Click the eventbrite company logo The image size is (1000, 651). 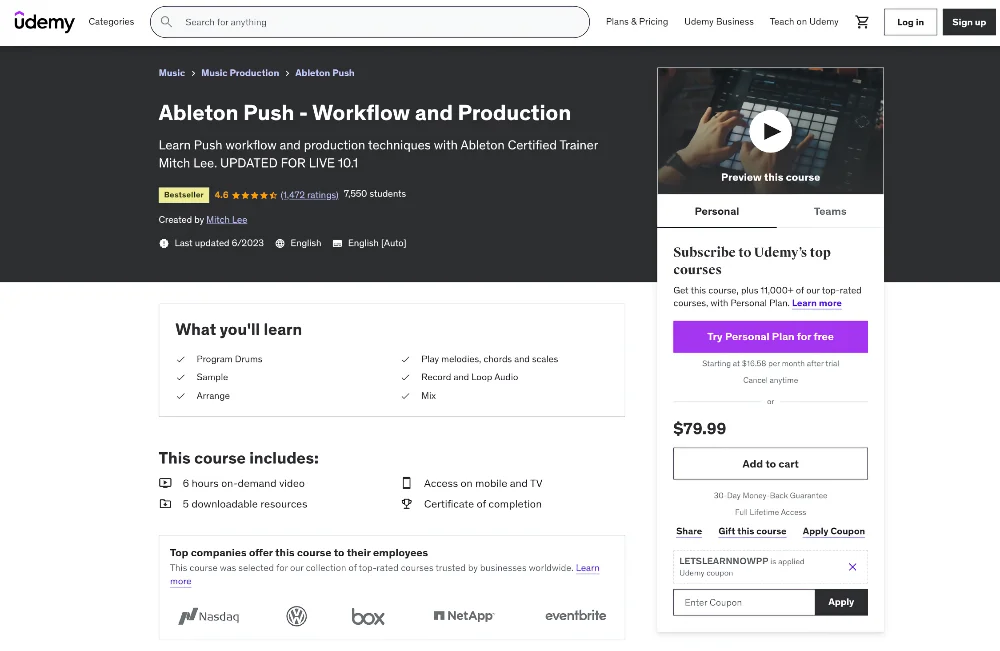click(x=575, y=616)
